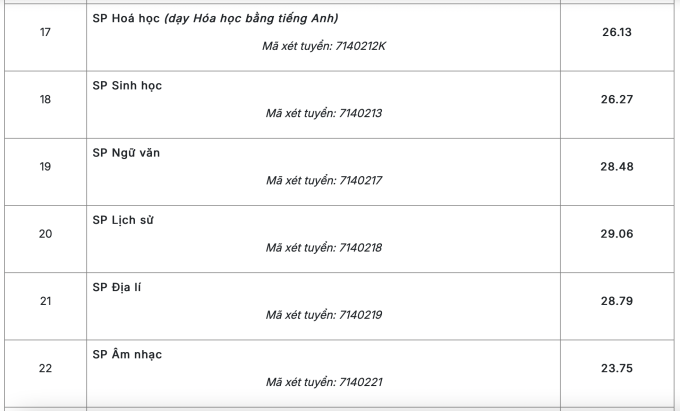Select the score 28.79
This screenshot has height=411, width=680.
pos(617,301)
